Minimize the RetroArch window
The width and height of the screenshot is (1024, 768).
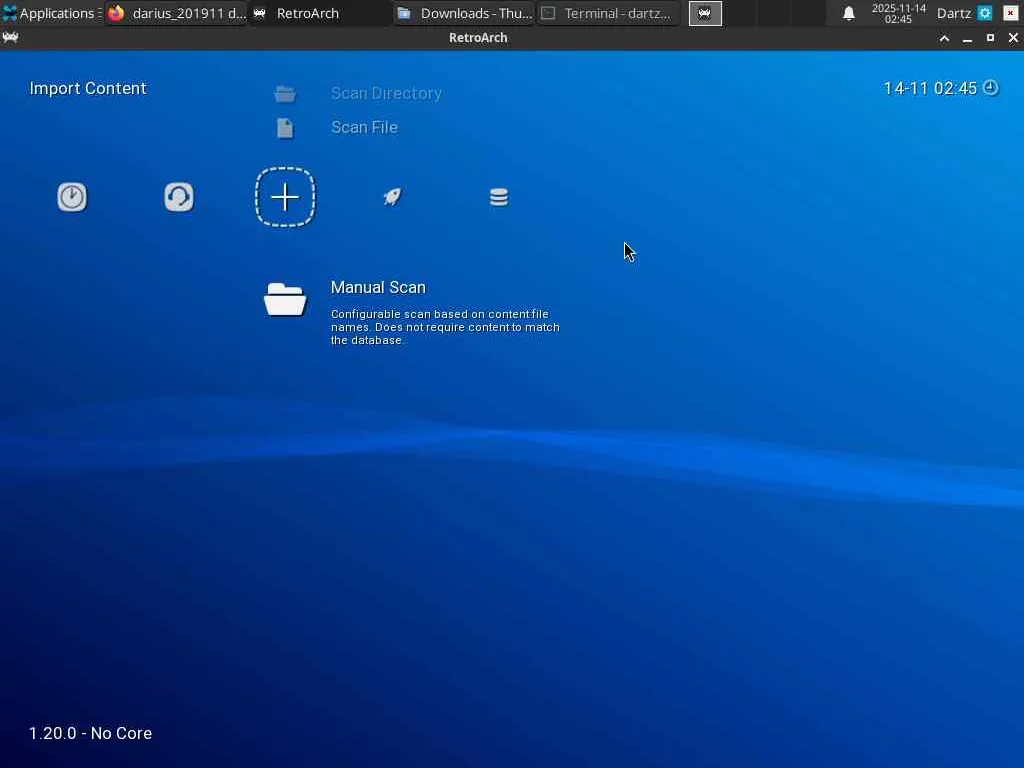(967, 39)
